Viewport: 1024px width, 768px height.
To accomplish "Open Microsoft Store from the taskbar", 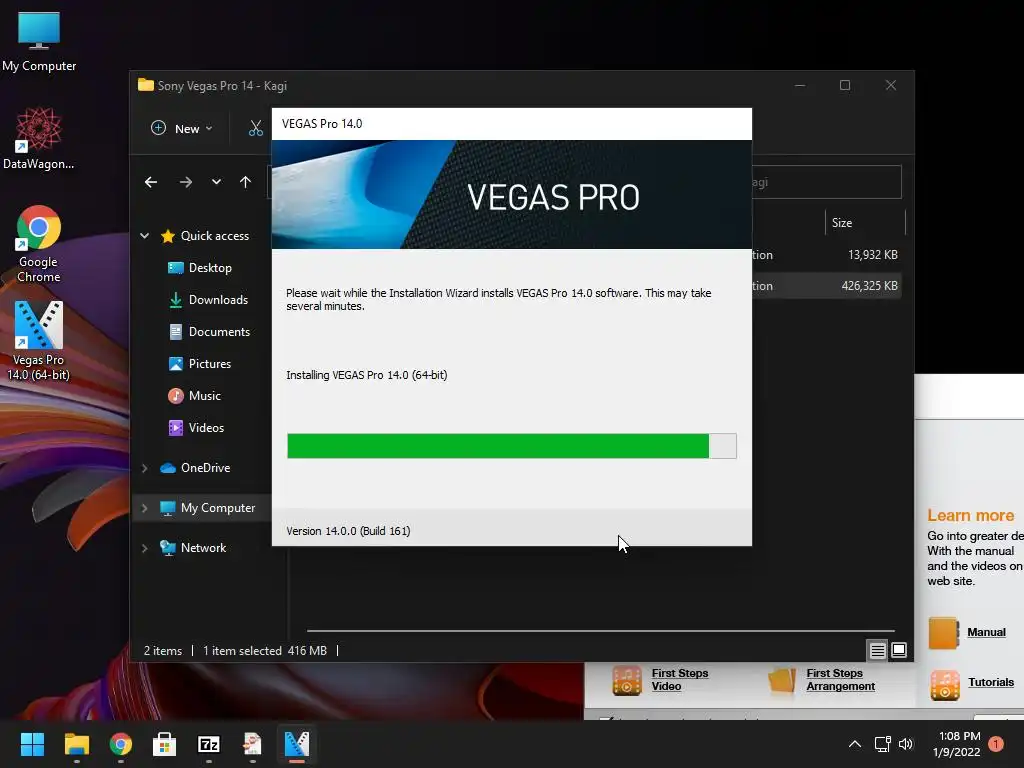I will click(x=165, y=744).
